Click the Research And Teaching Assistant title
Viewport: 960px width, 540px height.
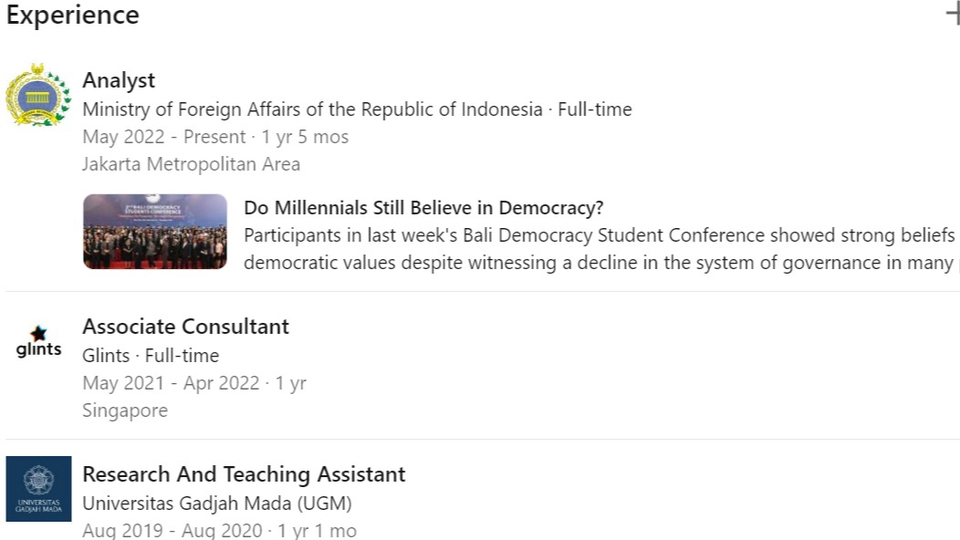click(x=243, y=474)
